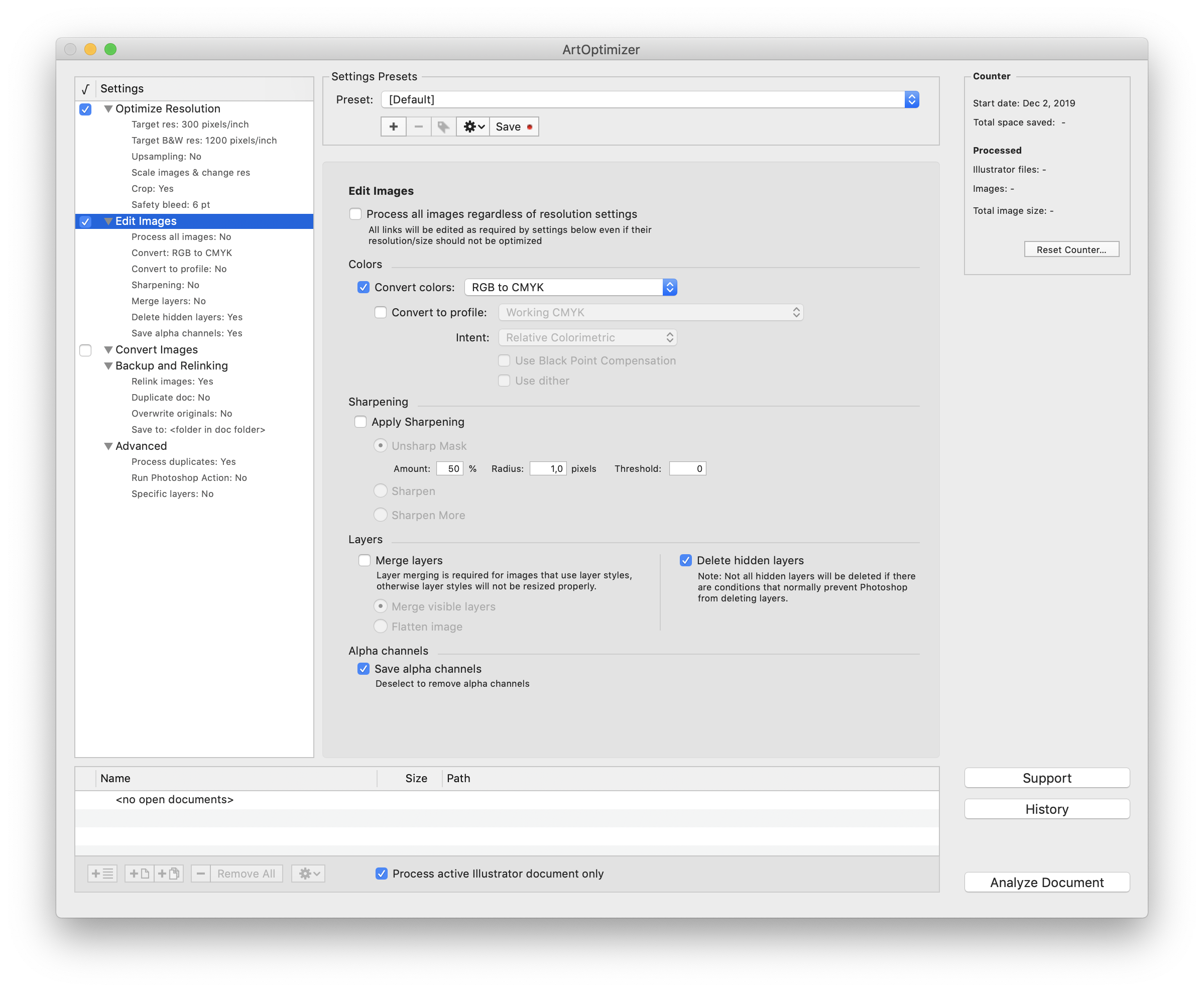Uncheck Save alpha channels

point(364,669)
